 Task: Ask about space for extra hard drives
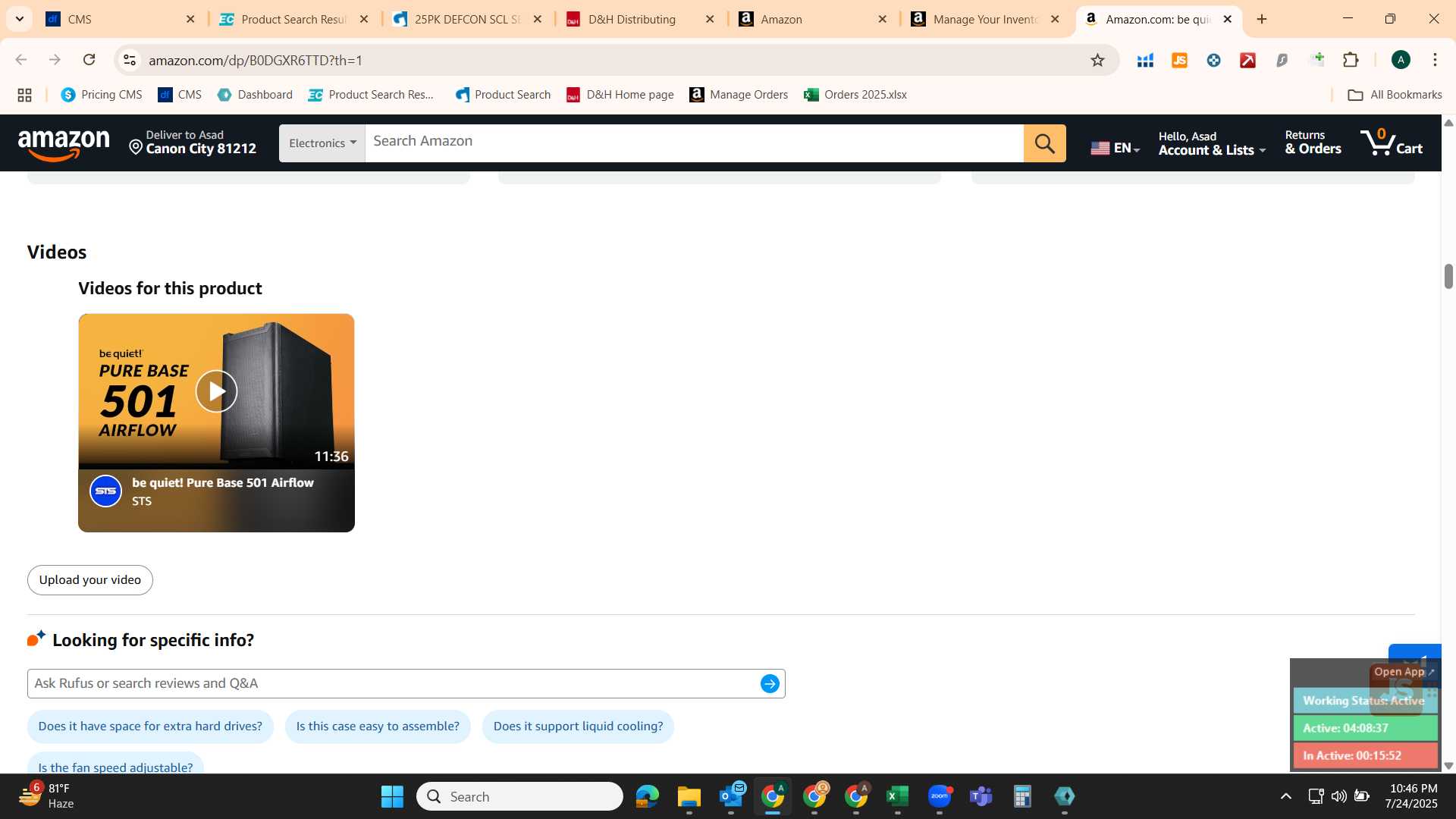click(150, 726)
